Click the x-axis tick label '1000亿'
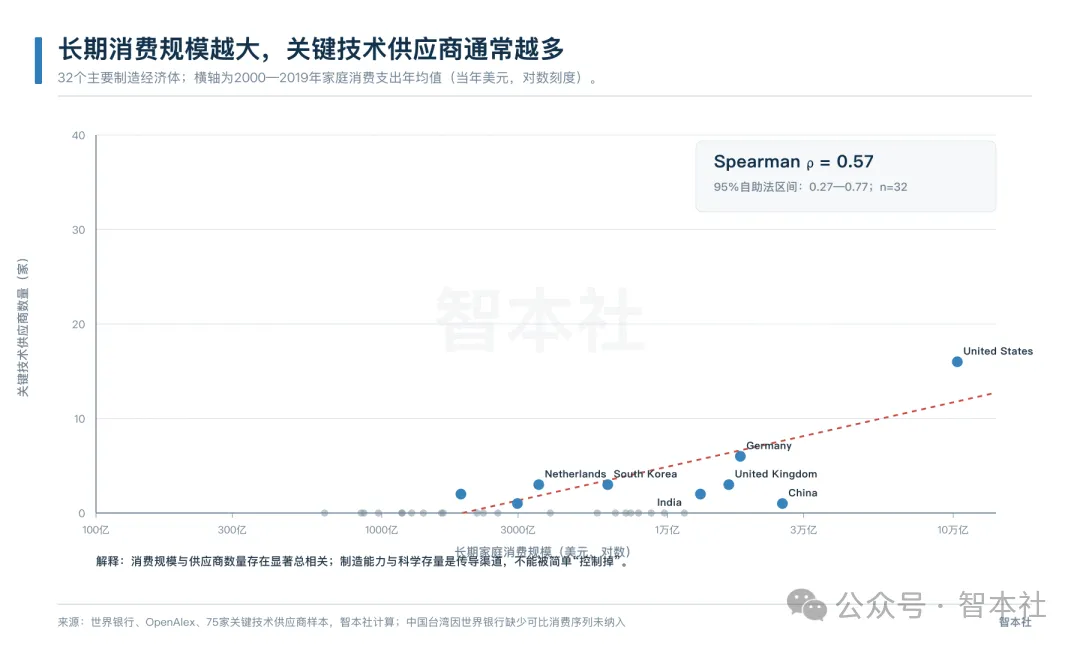This screenshot has width=1080, height=648. pyautogui.click(x=381, y=530)
